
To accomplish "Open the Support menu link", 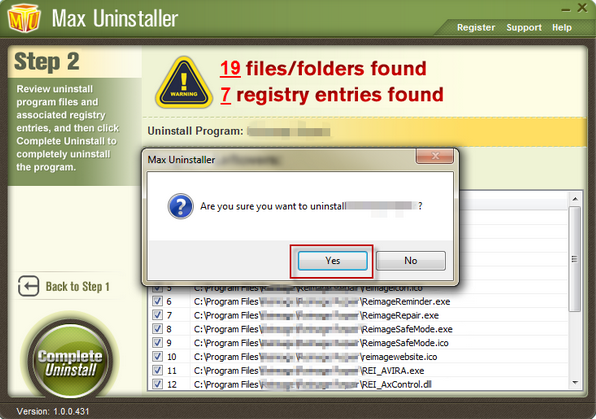I will click(x=524, y=28).
